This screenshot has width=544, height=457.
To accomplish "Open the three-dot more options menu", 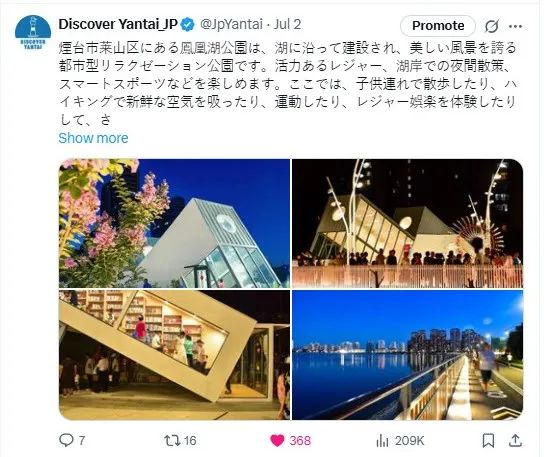I will (x=516, y=26).
